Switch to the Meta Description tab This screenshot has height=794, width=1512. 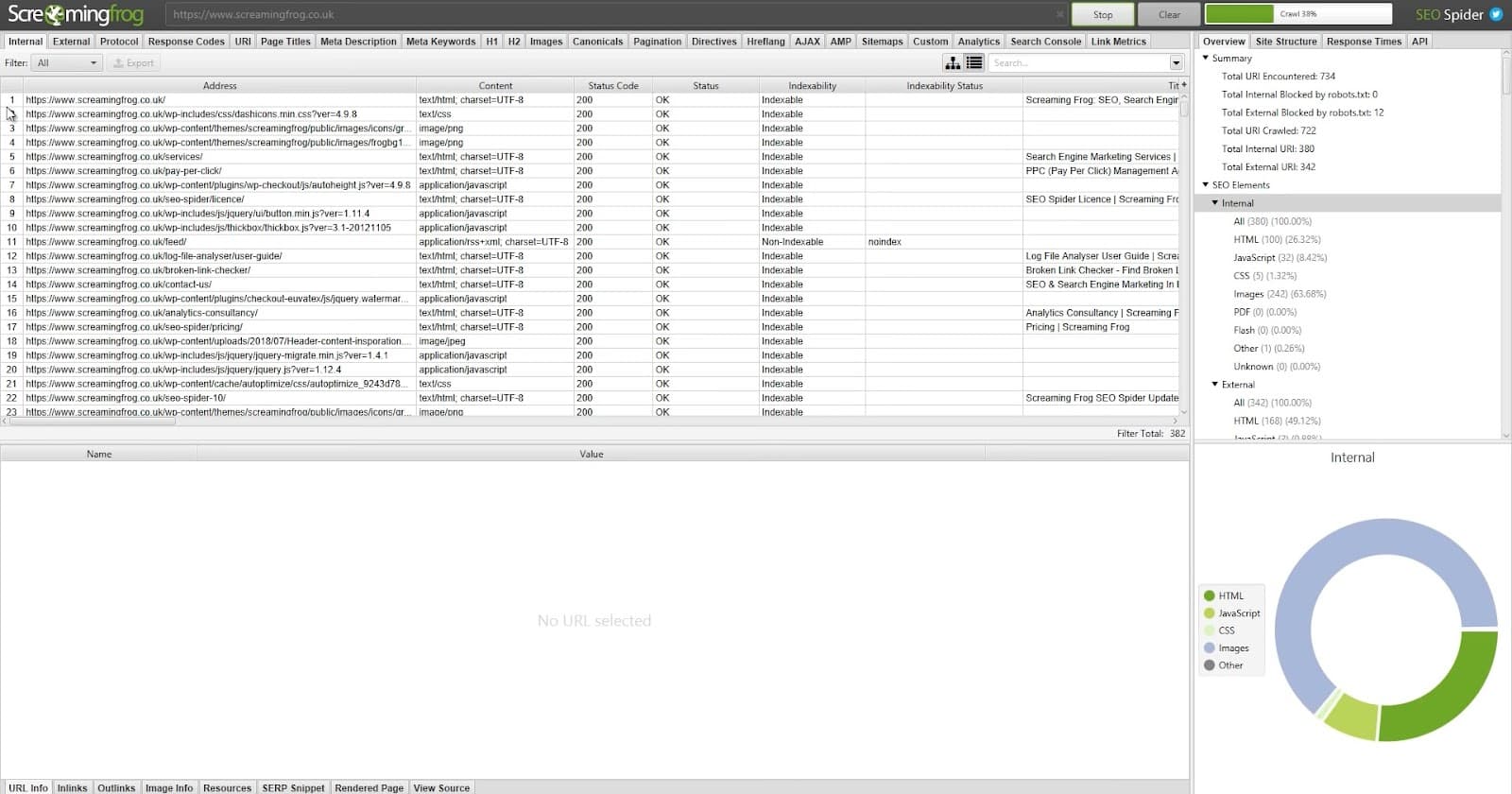pyautogui.click(x=358, y=42)
